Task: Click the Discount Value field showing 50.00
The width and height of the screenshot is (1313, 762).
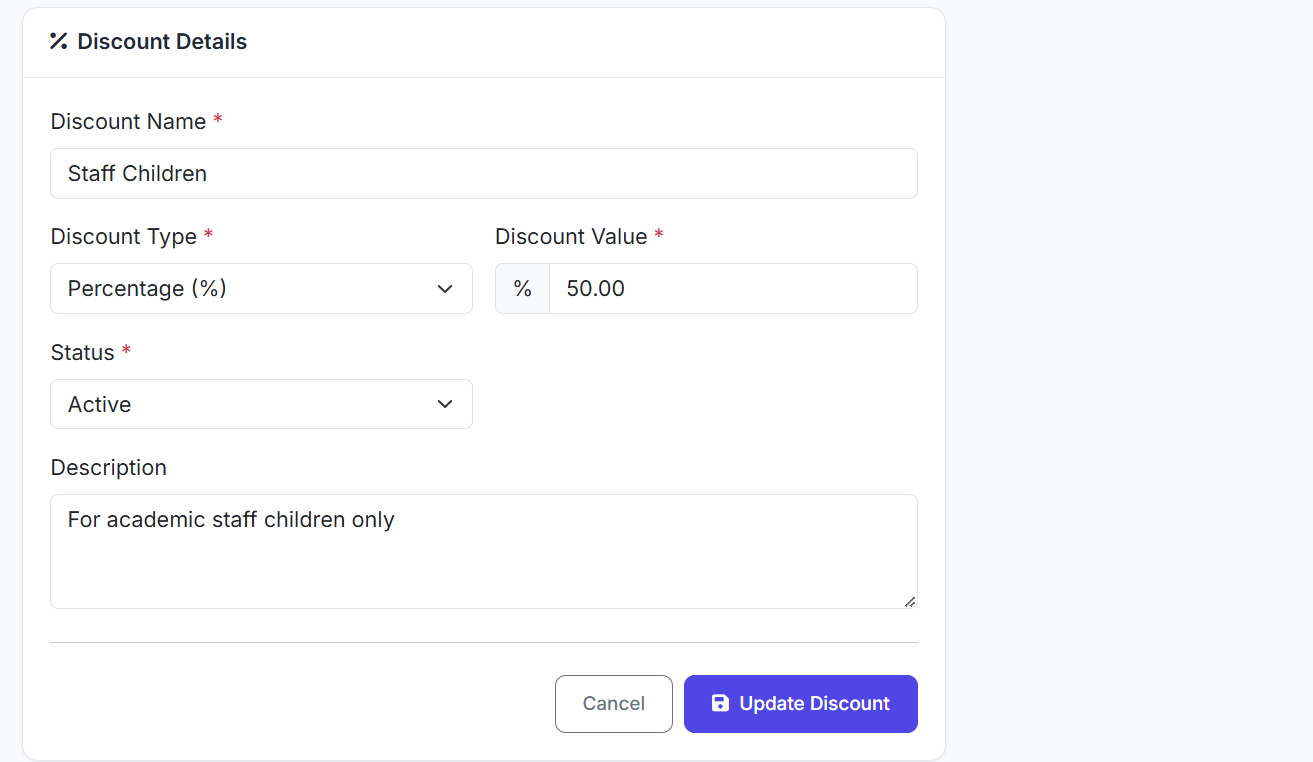Action: coord(732,289)
